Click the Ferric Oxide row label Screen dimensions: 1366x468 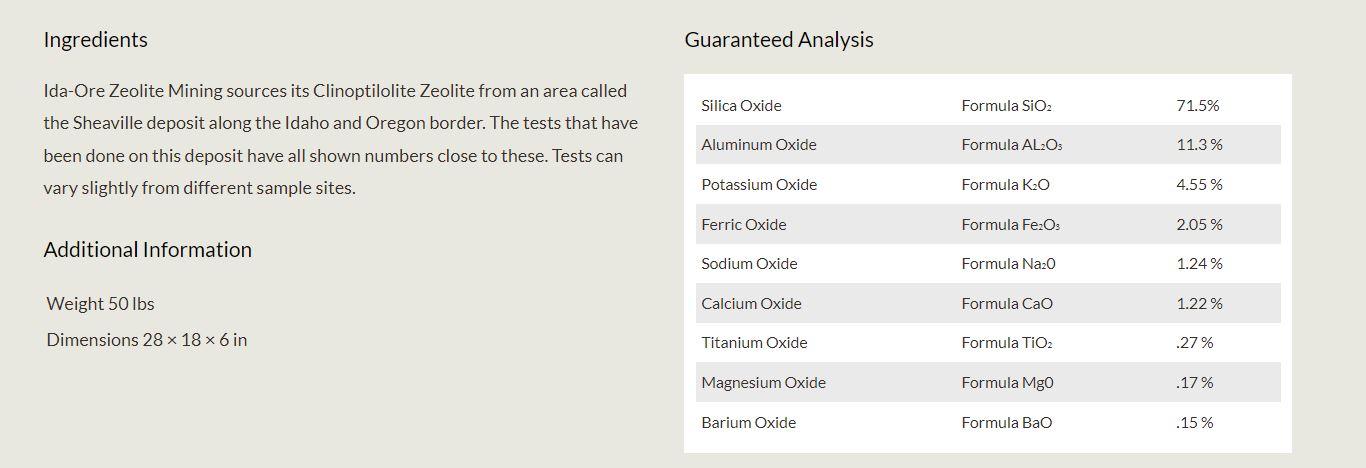(743, 225)
